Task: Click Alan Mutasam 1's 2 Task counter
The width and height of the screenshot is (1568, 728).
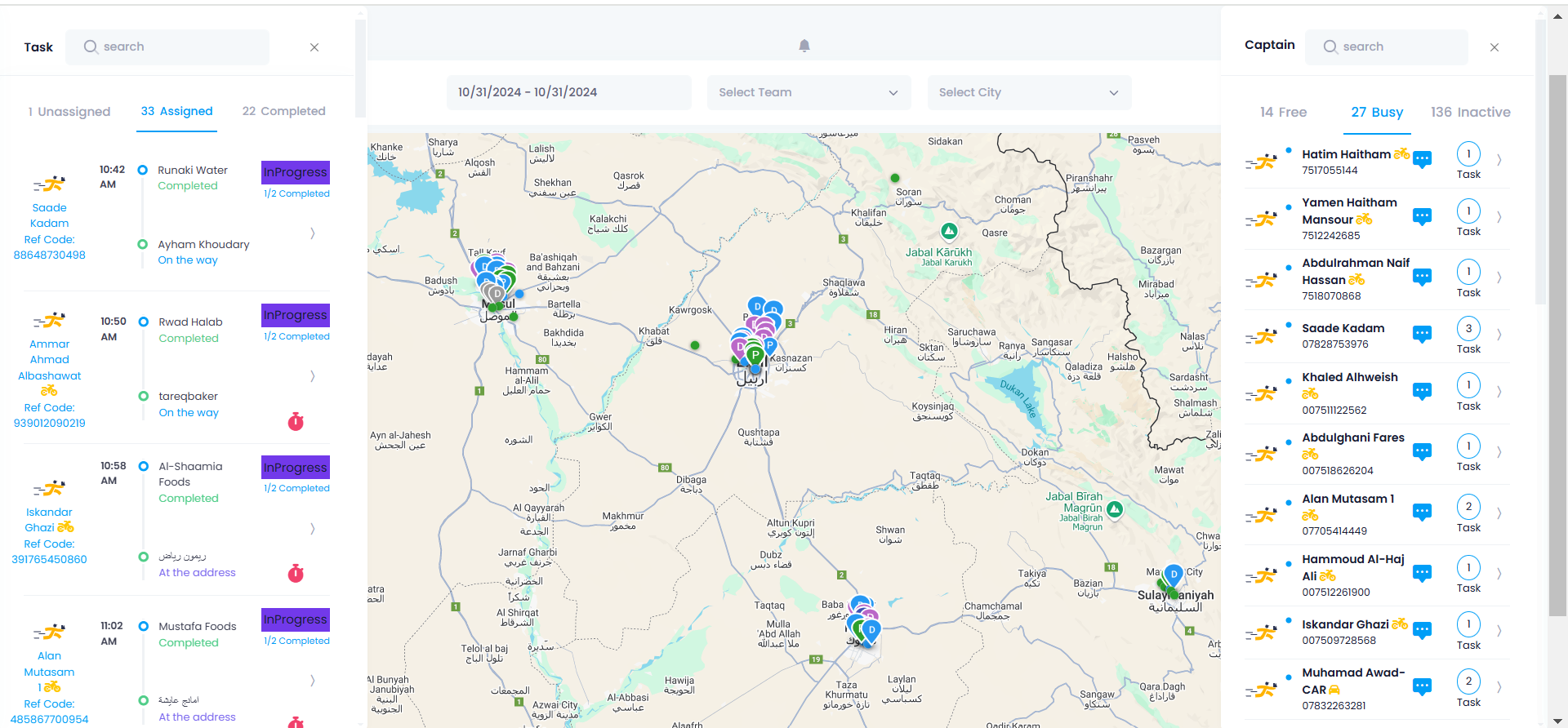Action: click(x=1468, y=507)
